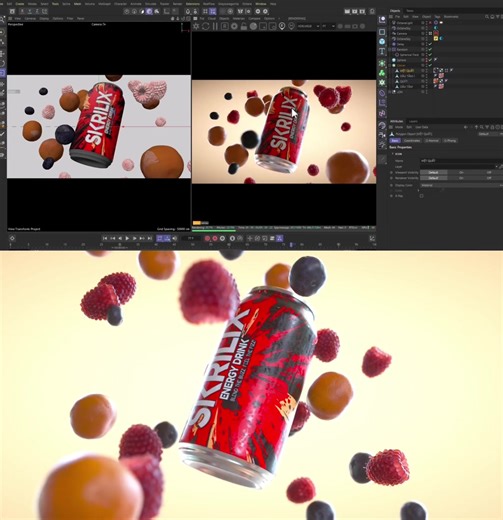Start the Octane Live Viewer render

196,26
